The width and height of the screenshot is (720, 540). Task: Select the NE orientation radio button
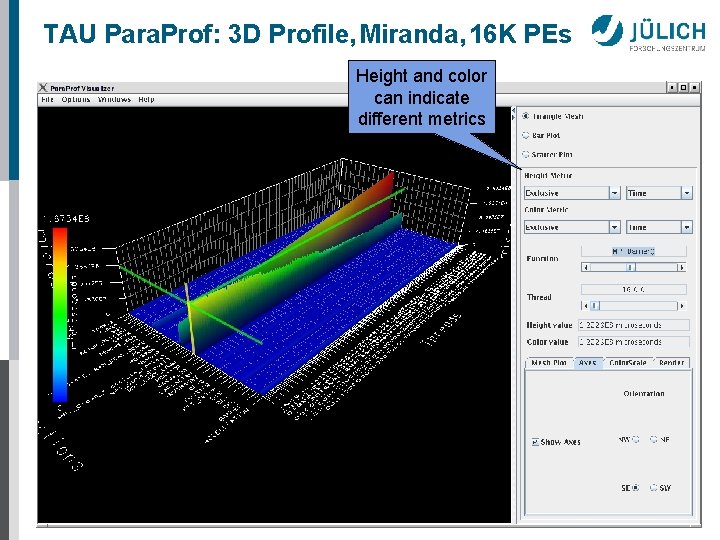pos(653,439)
